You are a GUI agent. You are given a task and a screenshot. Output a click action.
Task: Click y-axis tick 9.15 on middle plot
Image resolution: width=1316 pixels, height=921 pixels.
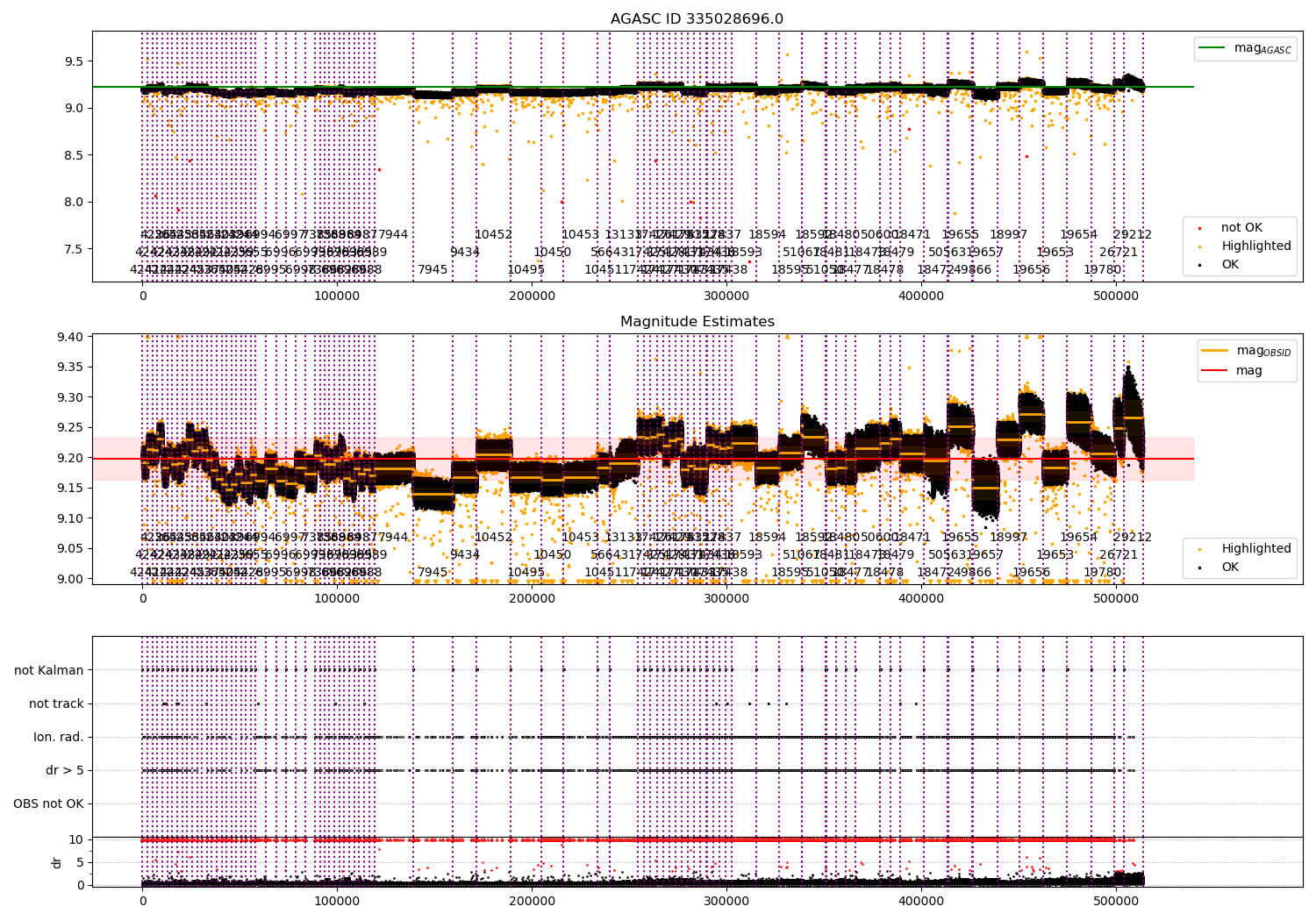pos(69,488)
